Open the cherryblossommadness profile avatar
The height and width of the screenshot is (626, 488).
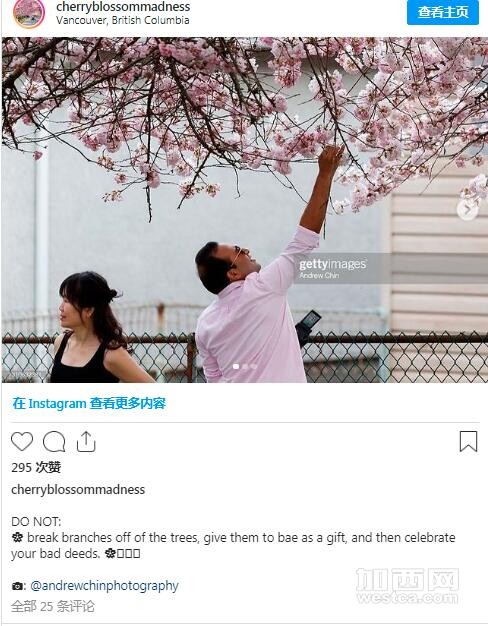click(x=29, y=13)
